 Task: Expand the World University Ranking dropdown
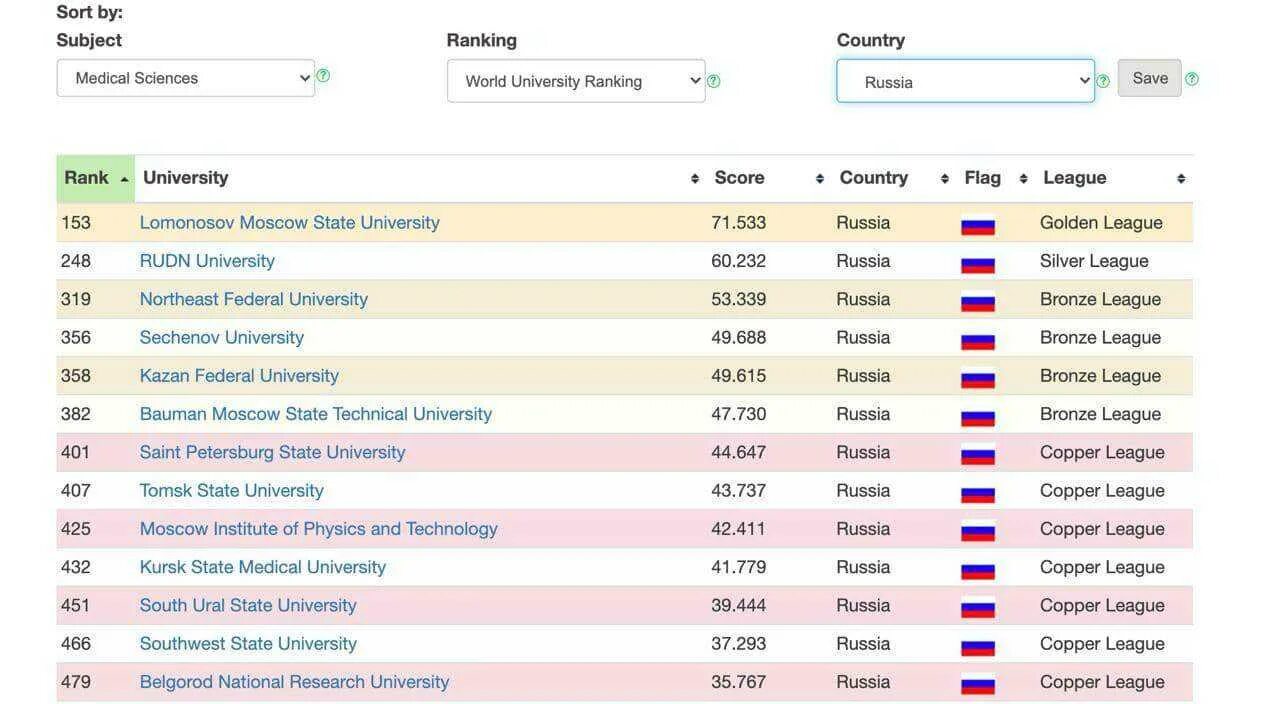tap(575, 81)
